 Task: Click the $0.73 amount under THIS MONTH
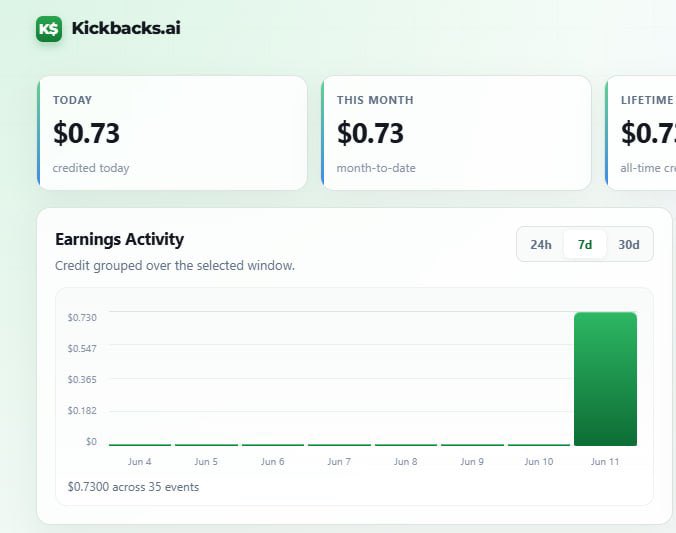pos(370,133)
